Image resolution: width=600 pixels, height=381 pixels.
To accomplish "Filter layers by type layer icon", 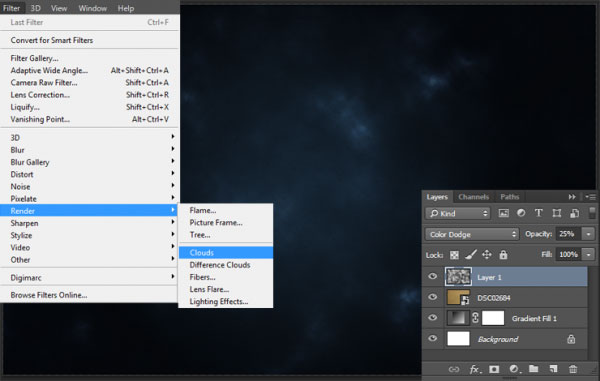I will (x=538, y=213).
